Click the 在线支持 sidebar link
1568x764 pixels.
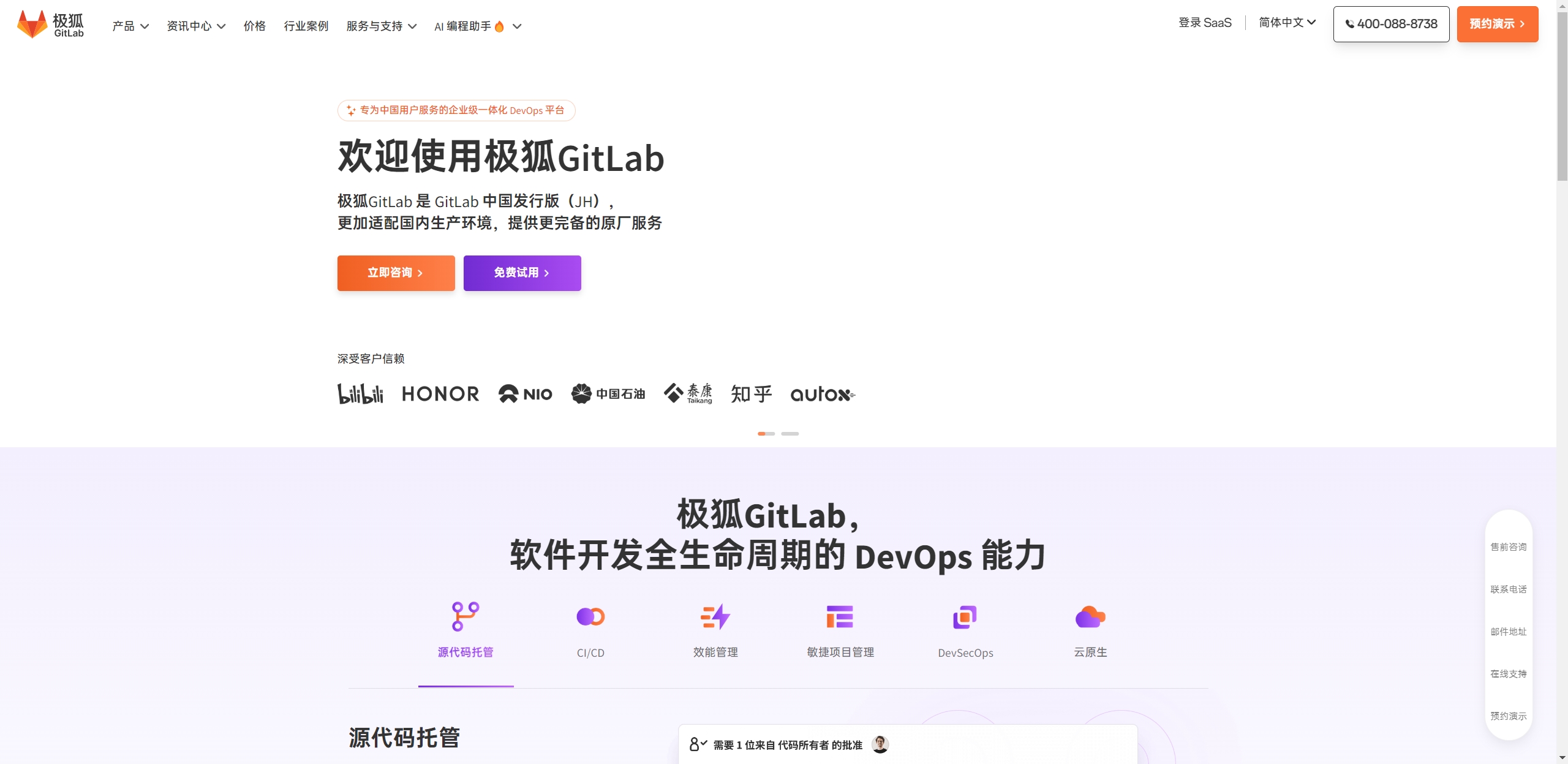(x=1511, y=674)
